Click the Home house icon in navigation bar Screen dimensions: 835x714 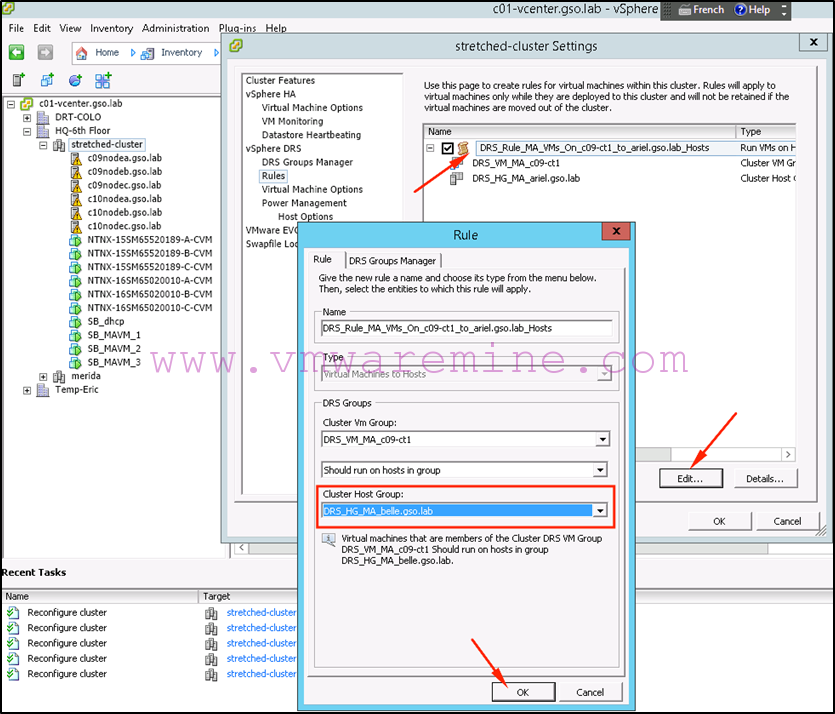pyautogui.click(x=81, y=53)
